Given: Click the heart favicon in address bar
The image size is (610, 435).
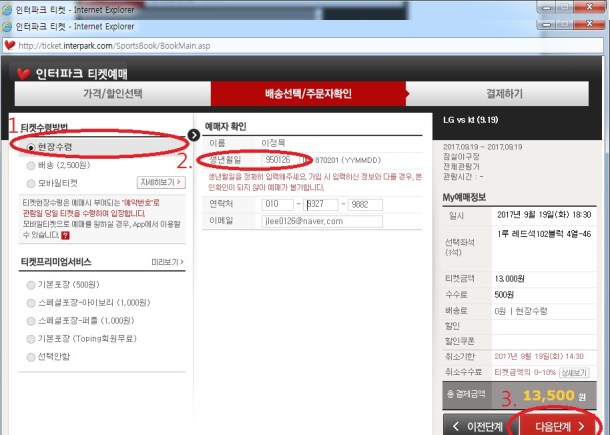Looking at the screenshot, I should tap(10, 45).
